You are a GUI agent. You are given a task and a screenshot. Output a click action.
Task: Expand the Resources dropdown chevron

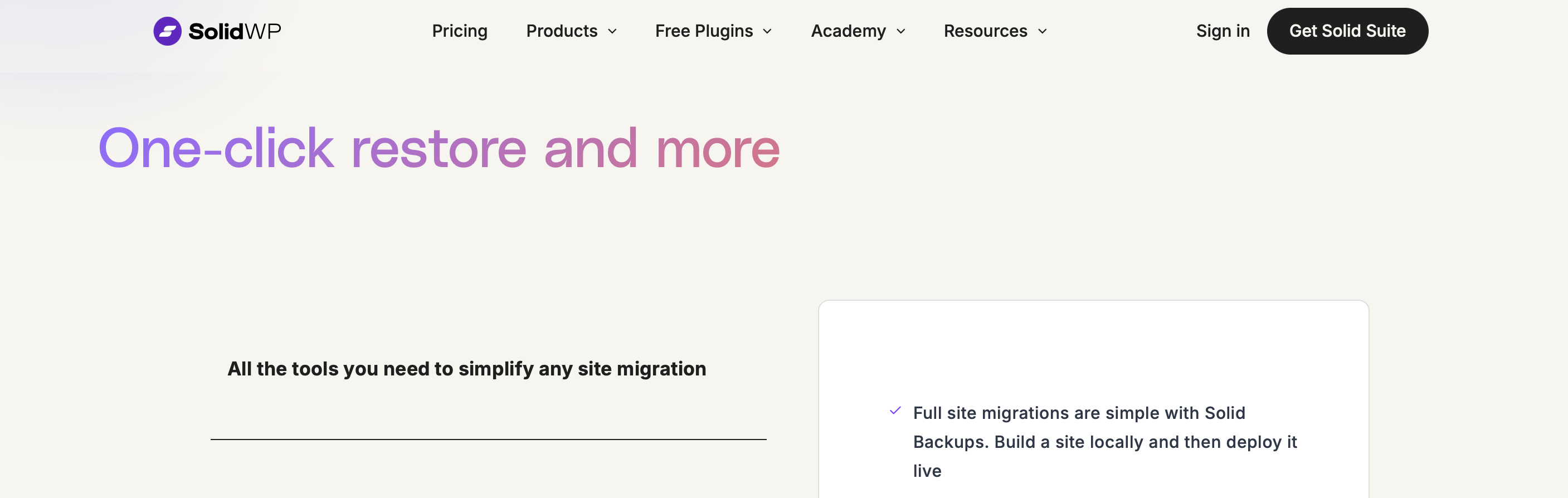pos(1042,32)
